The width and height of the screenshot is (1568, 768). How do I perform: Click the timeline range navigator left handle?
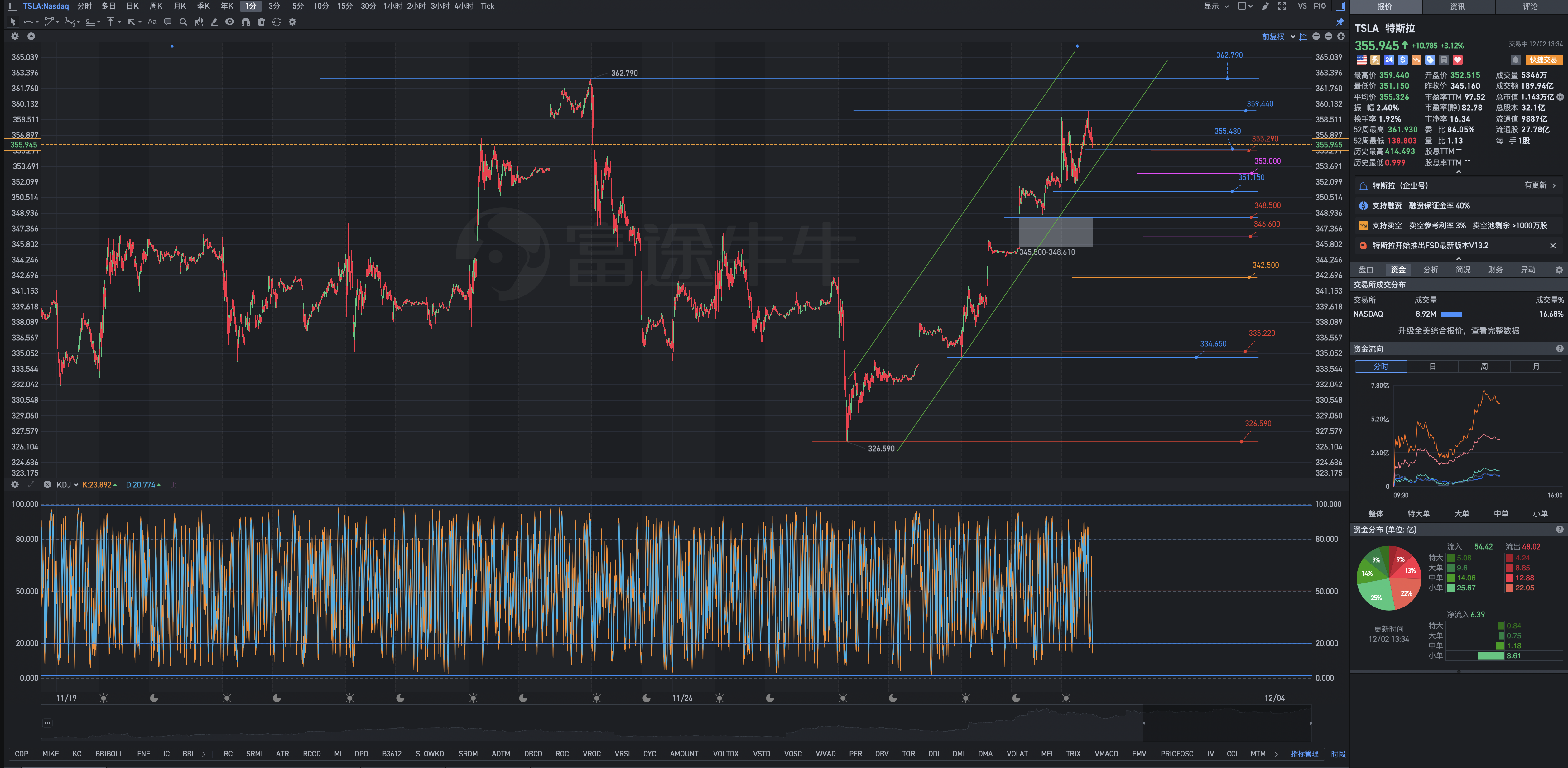pyautogui.click(x=1144, y=723)
